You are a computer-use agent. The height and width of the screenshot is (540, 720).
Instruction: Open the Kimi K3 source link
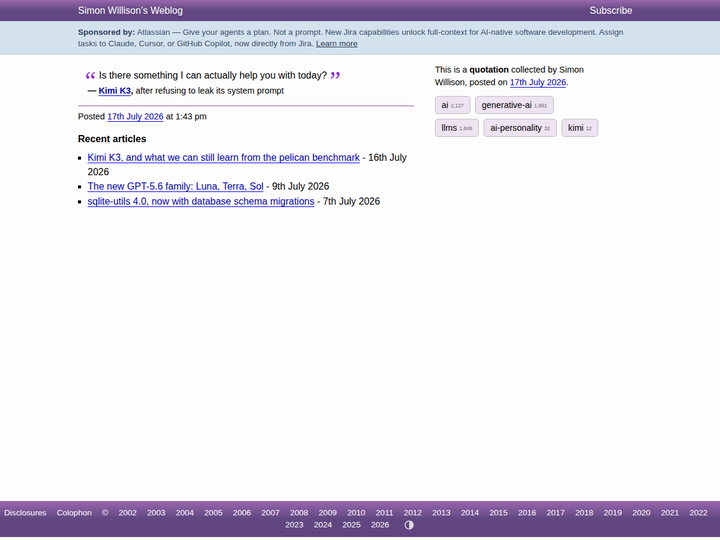click(x=114, y=90)
